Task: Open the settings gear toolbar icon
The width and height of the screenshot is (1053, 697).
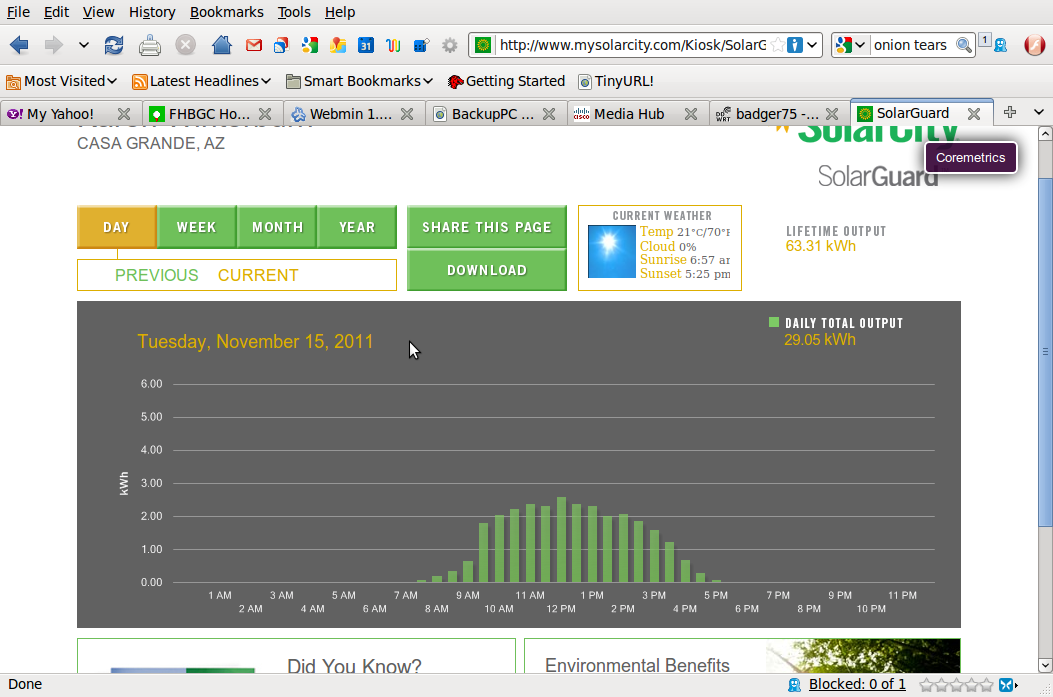Action: (449, 45)
